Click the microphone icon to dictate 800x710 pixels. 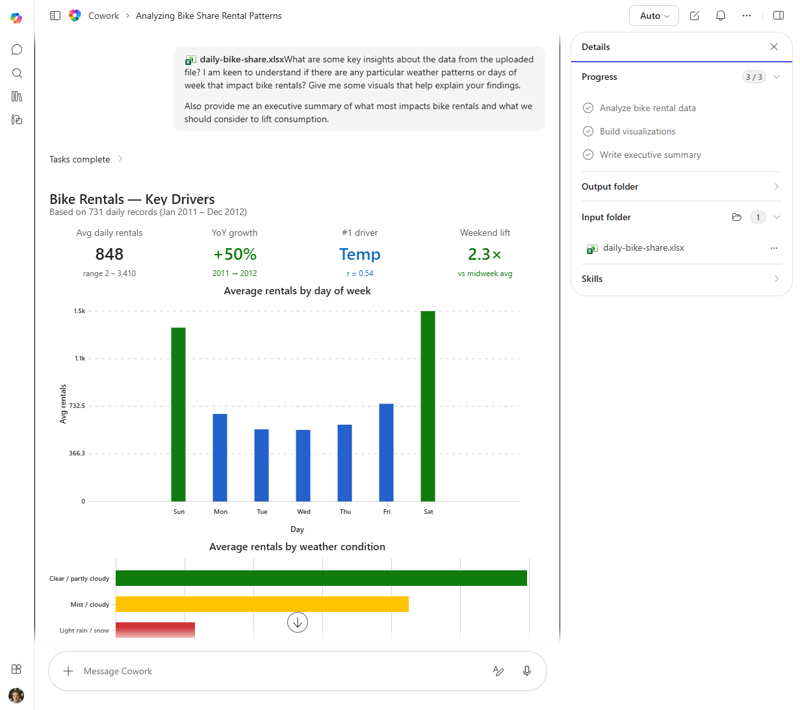tap(527, 671)
